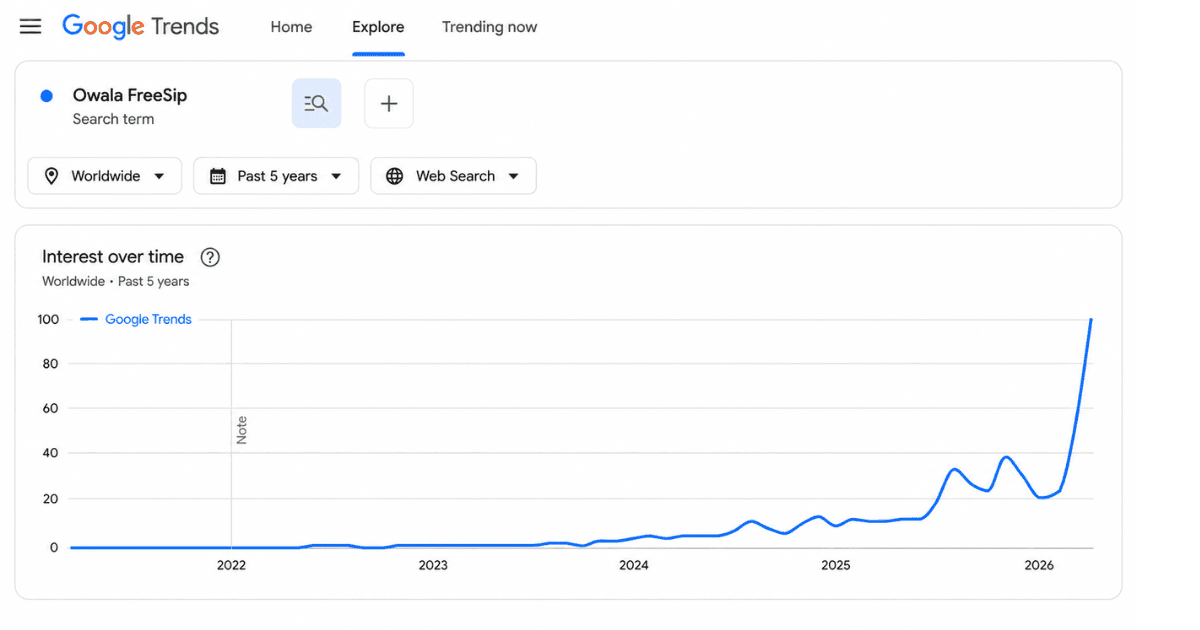This screenshot has width=1200, height=630.
Task: Click the blue dot beside Owala FreeSip
Action: (46, 96)
